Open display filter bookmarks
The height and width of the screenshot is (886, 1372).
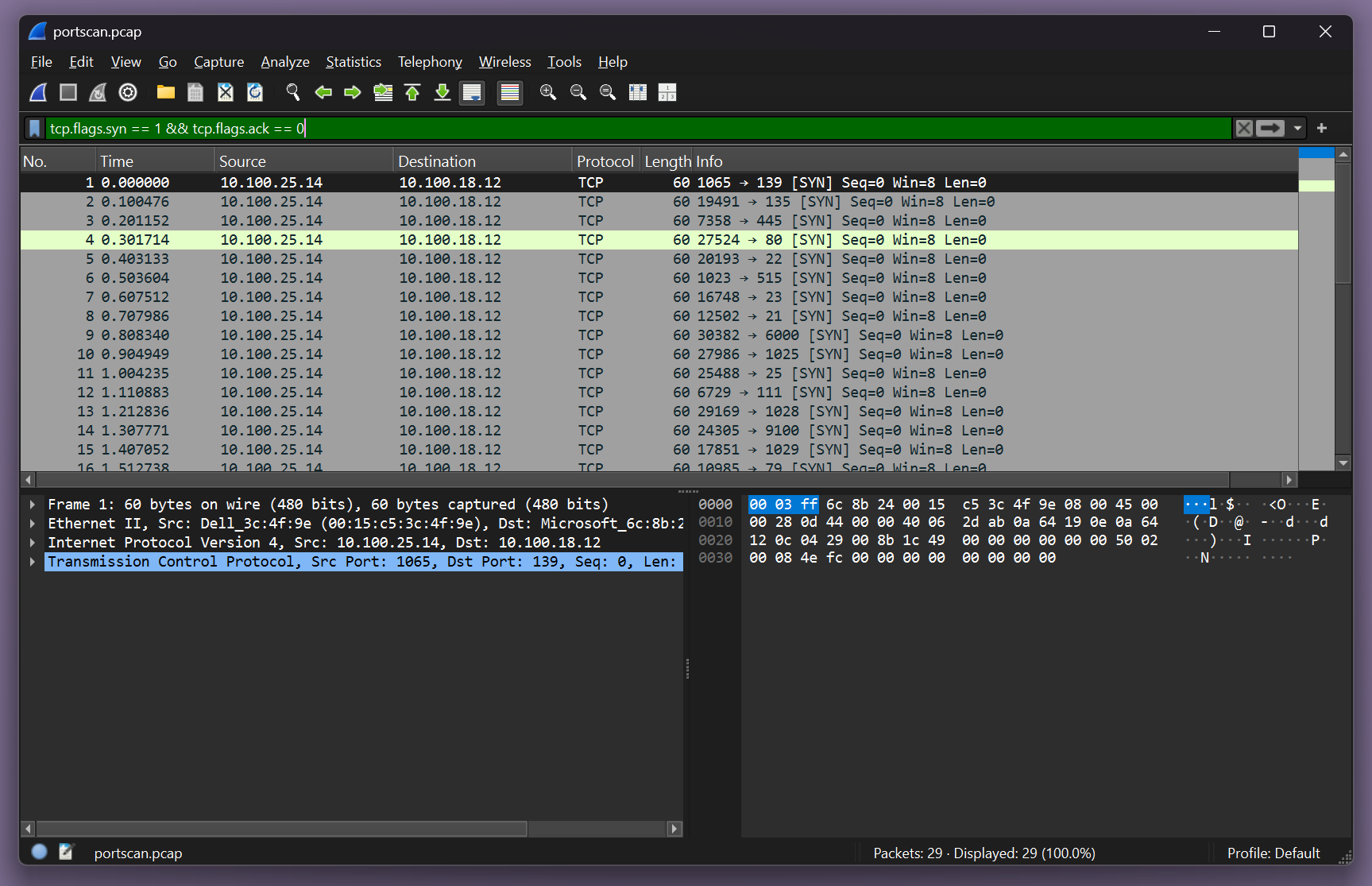coord(35,128)
